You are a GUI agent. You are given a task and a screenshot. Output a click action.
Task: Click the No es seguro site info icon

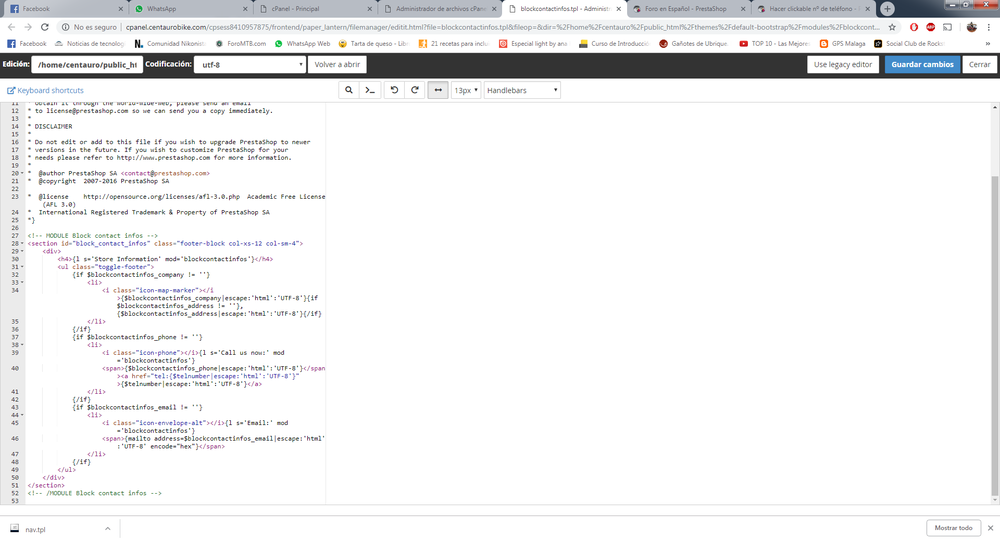(x=66, y=27)
